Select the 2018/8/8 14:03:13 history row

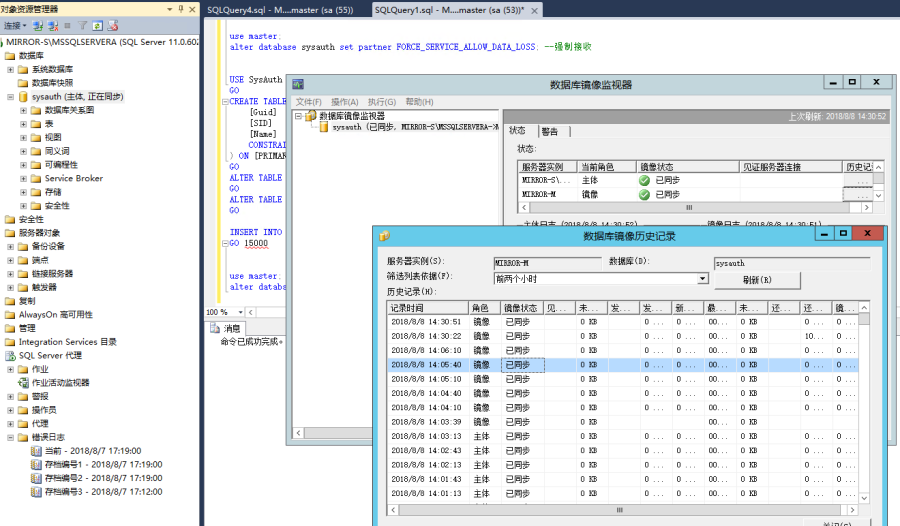point(622,436)
